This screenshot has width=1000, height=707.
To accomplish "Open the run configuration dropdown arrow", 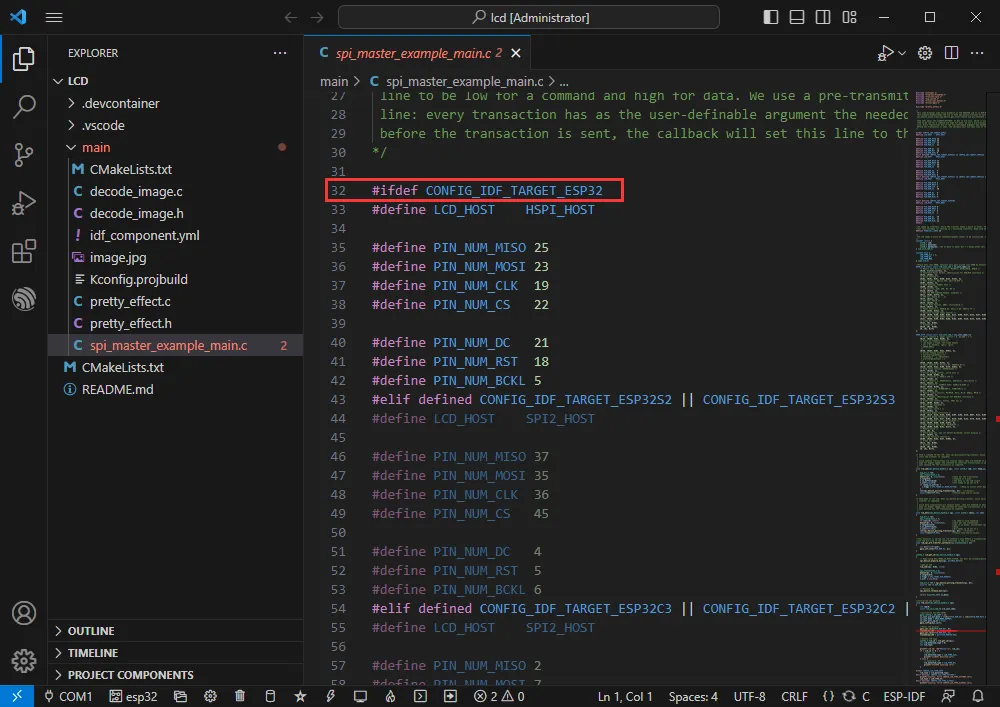I will [900, 53].
